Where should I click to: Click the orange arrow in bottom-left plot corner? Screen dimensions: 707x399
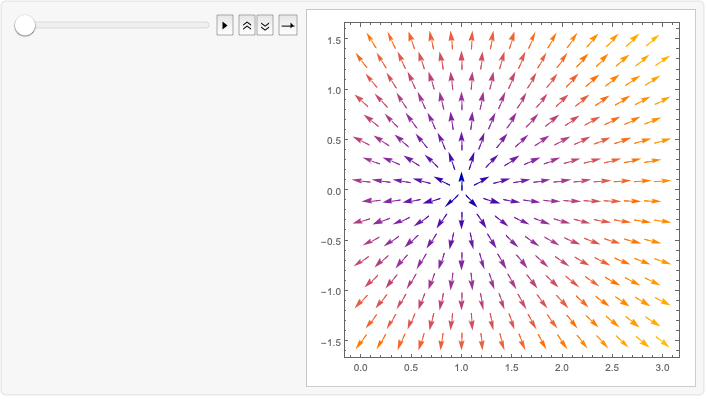361,341
